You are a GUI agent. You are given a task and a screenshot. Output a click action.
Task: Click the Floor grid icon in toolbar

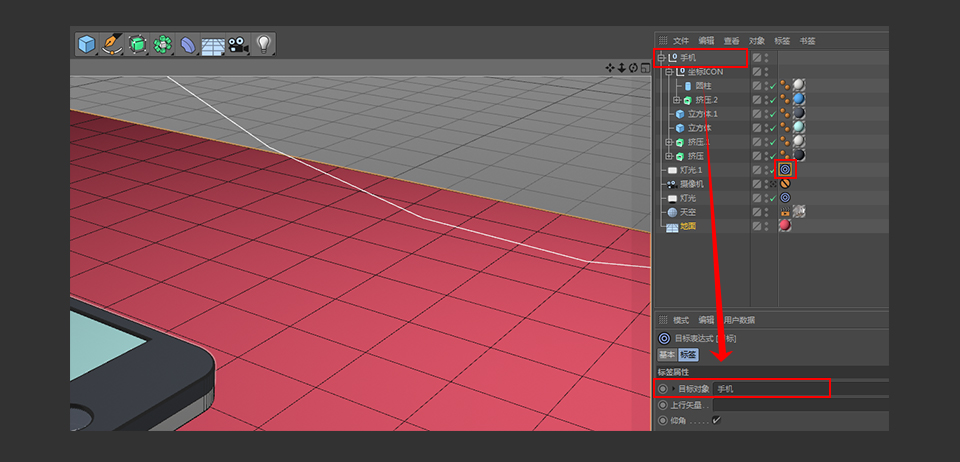tap(213, 45)
